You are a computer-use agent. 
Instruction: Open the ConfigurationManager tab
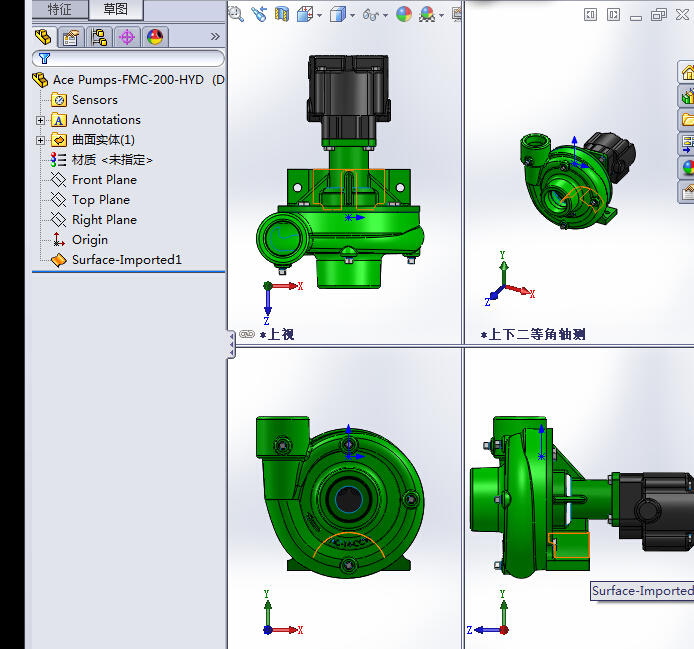tap(99, 37)
